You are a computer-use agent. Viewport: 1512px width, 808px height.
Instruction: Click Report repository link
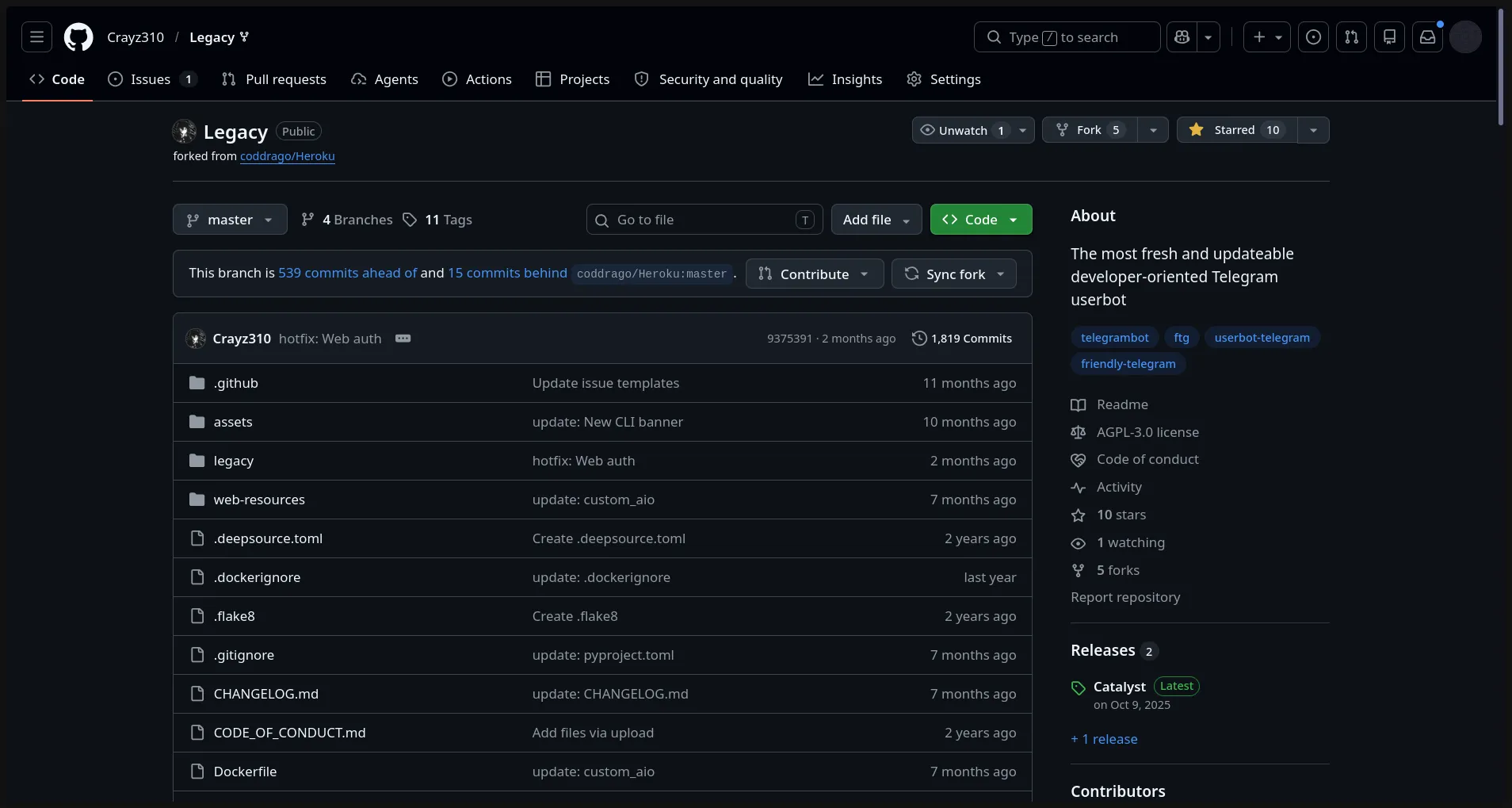(x=1125, y=597)
